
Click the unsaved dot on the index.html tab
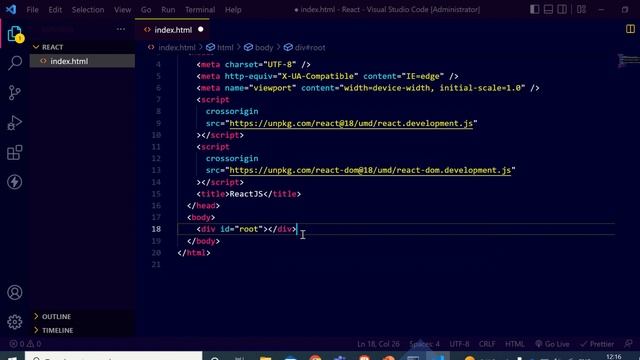click(200, 29)
